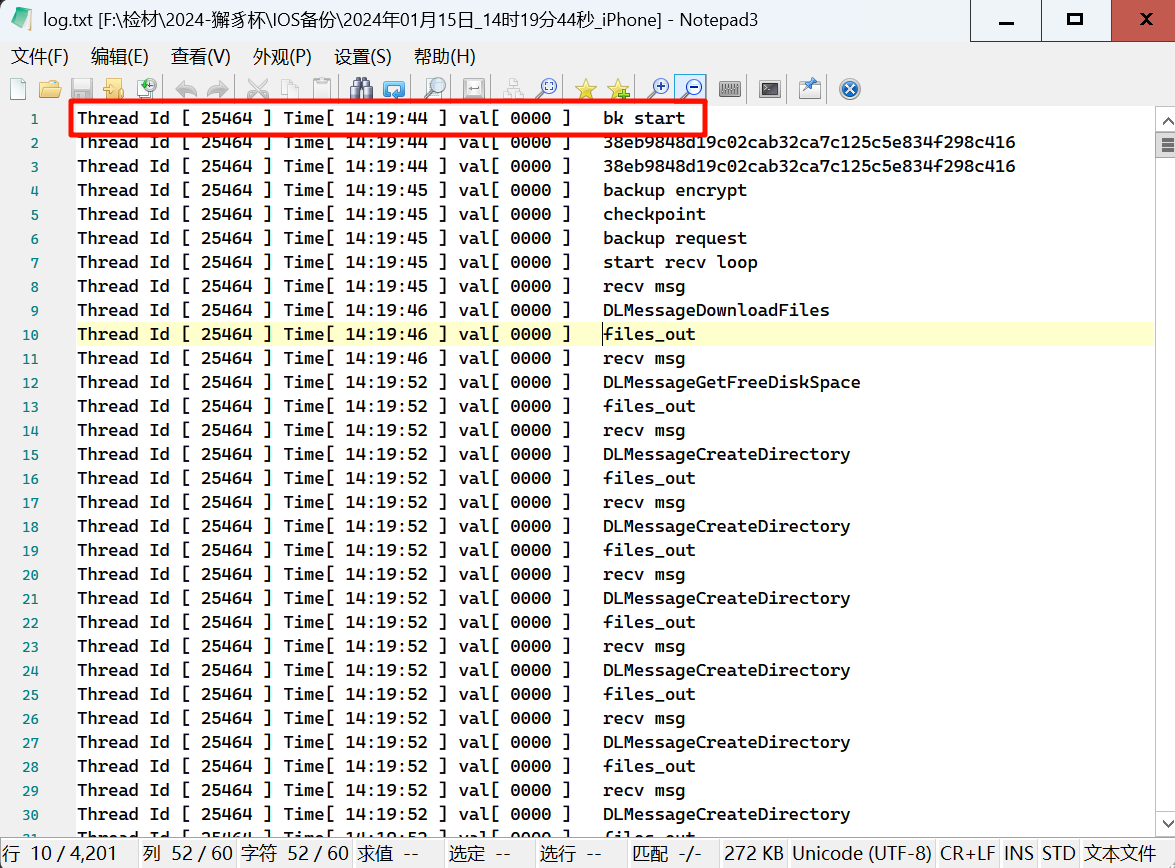Click the Open file folder icon
Screen dimensions: 1175x868
pos(50,89)
